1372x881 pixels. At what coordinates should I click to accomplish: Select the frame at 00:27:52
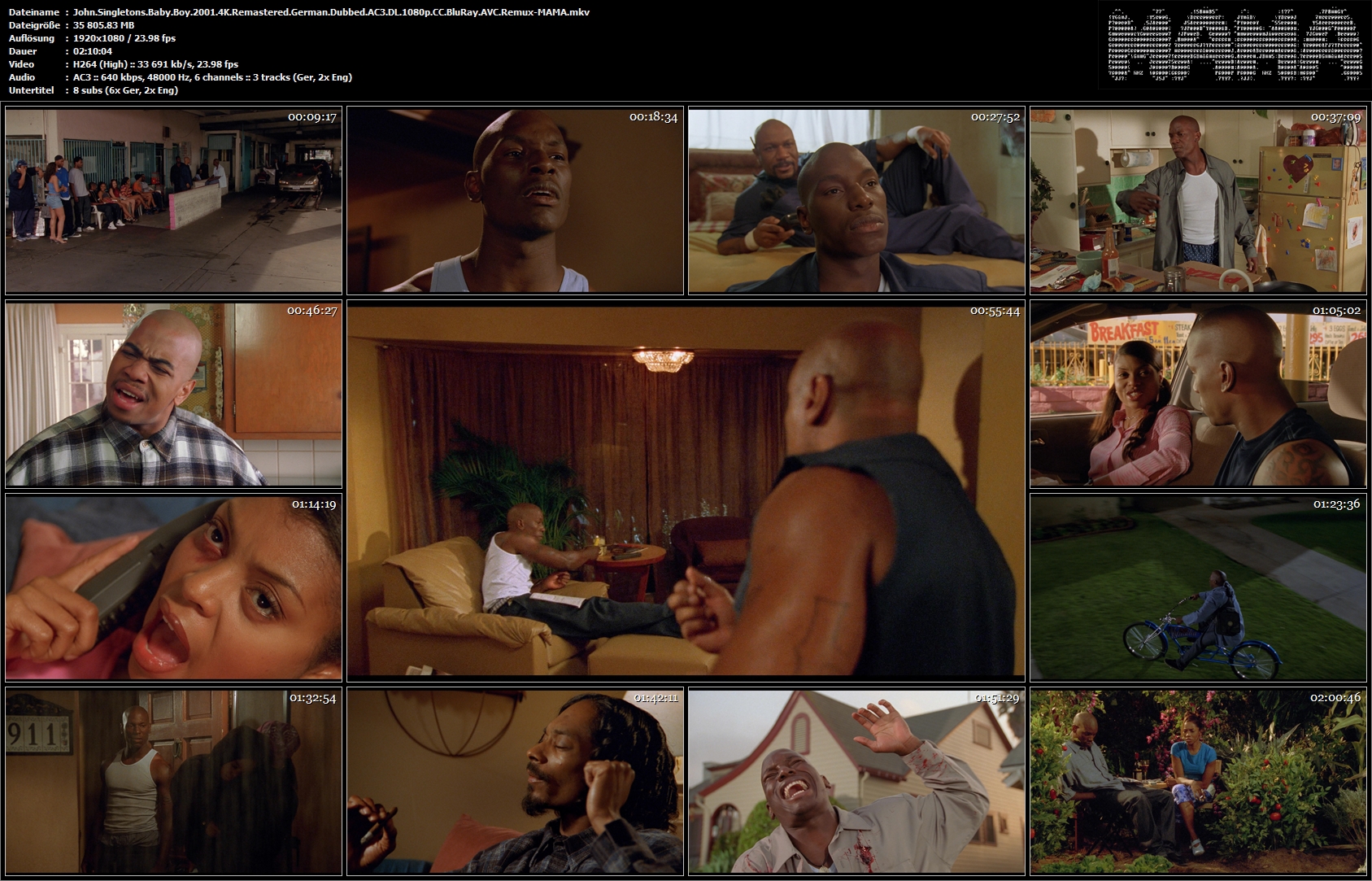(x=856, y=201)
